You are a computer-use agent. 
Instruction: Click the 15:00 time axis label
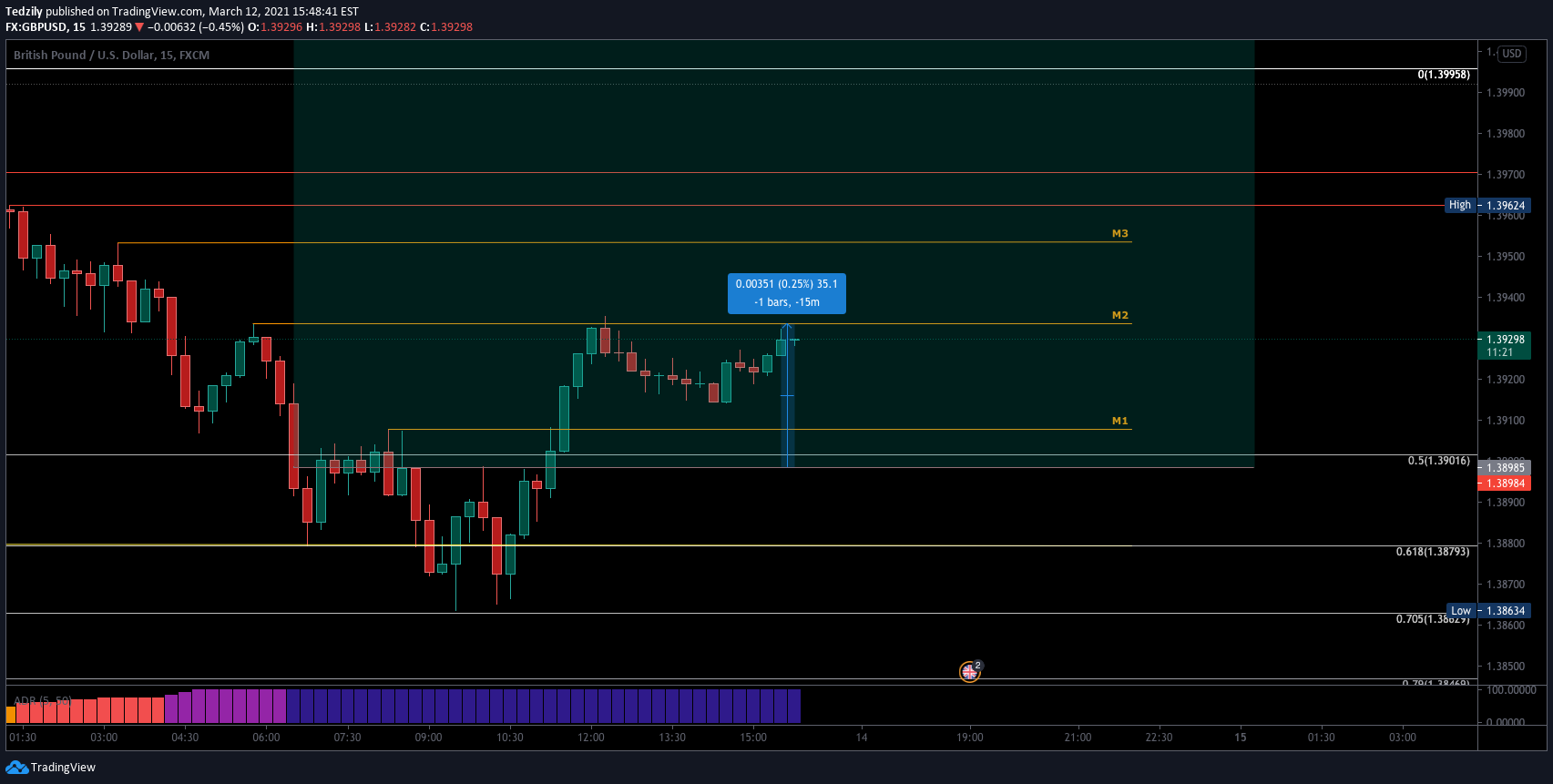point(753,738)
